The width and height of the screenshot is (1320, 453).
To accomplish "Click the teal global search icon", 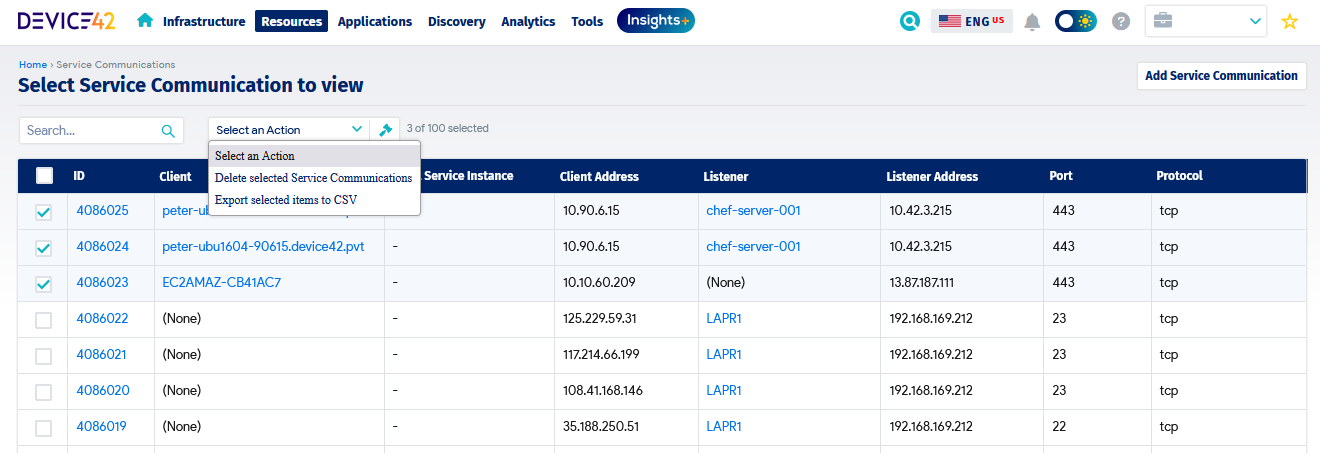I will [x=909, y=21].
